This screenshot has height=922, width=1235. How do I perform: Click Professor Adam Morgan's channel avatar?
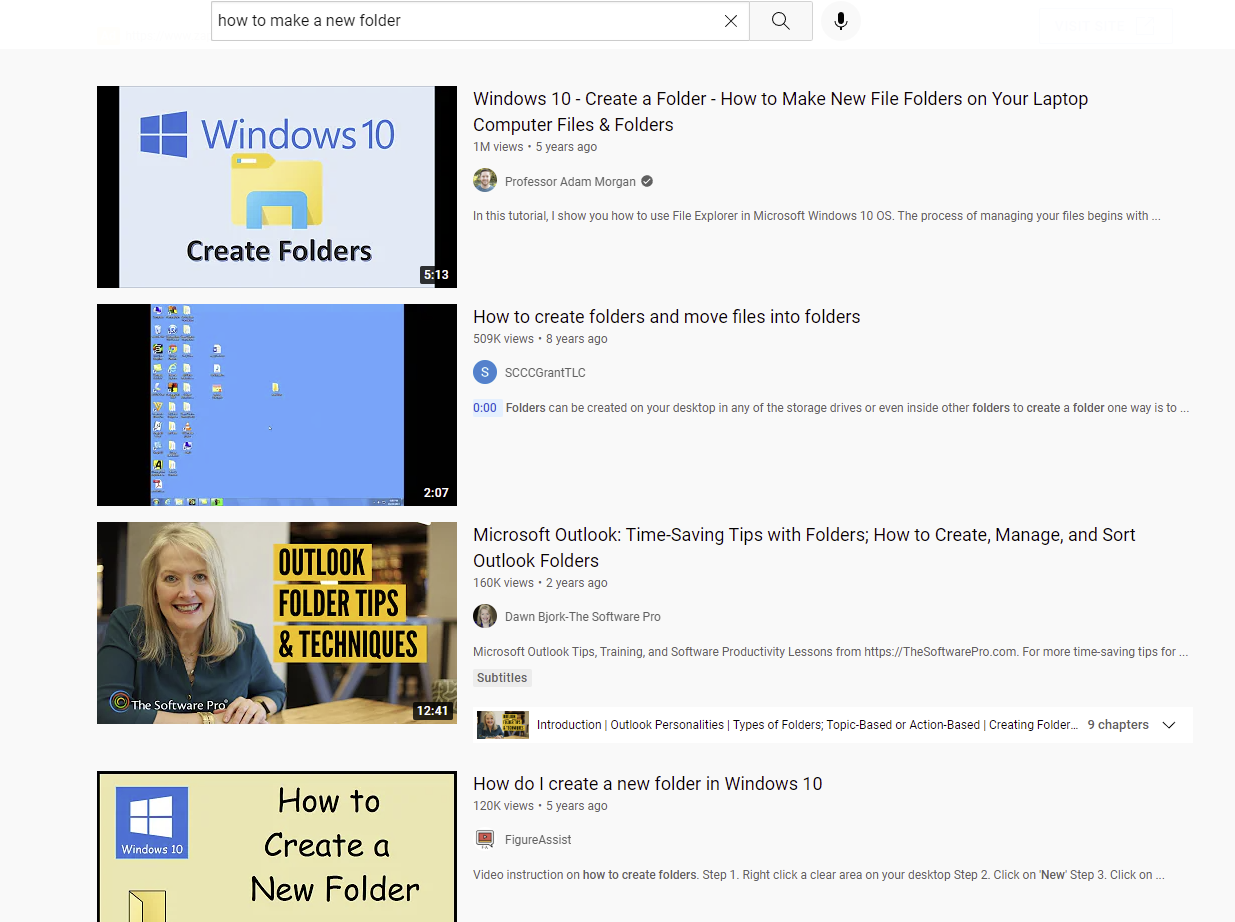point(485,181)
